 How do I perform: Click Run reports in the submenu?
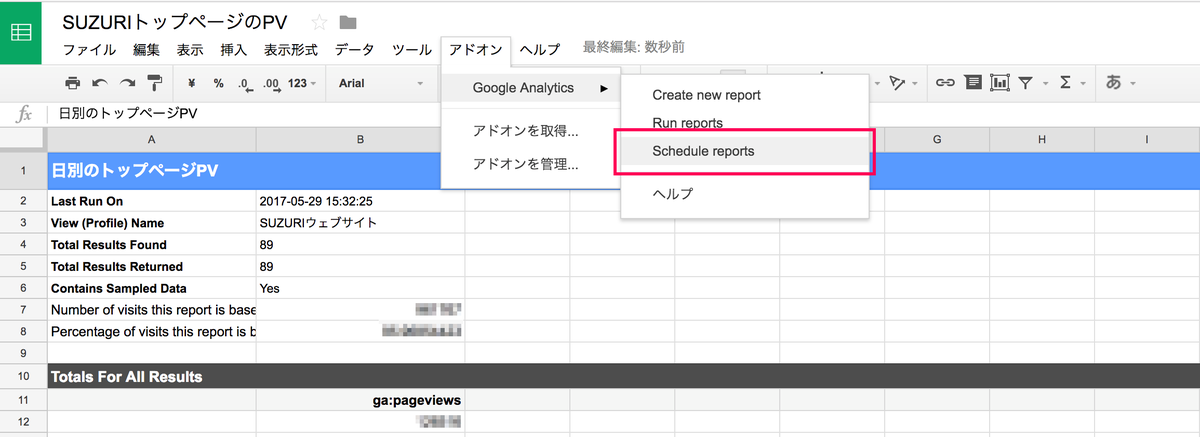pyautogui.click(x=687, y=123)
